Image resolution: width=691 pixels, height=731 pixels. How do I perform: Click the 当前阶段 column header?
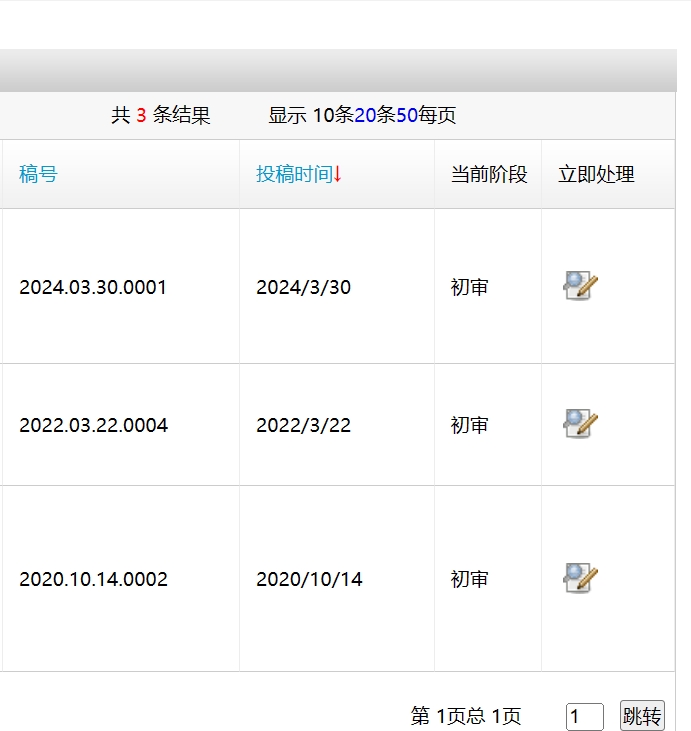488,174
